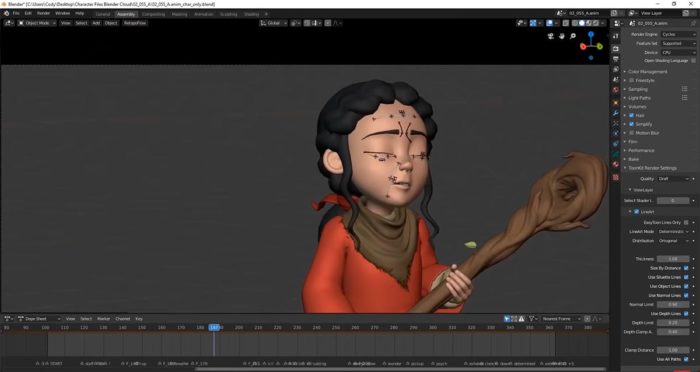700x372 pixels.
Task: Disable the Simplify checkbox
Action: point(632,124)
